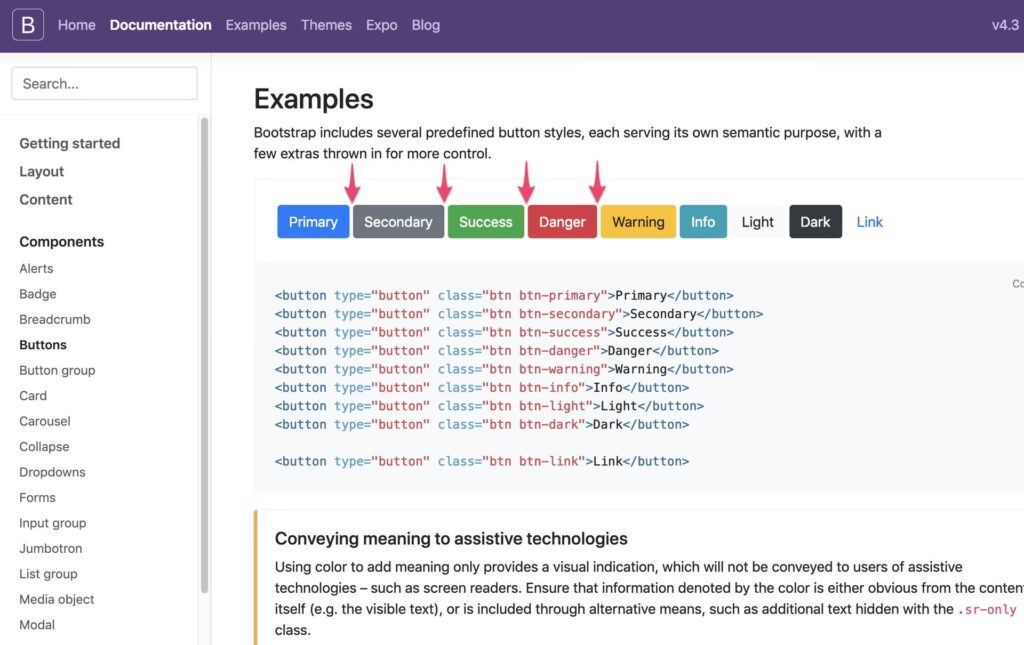Click the Bootstrap logo icon
1024x645 pixels.
(28, 25)
